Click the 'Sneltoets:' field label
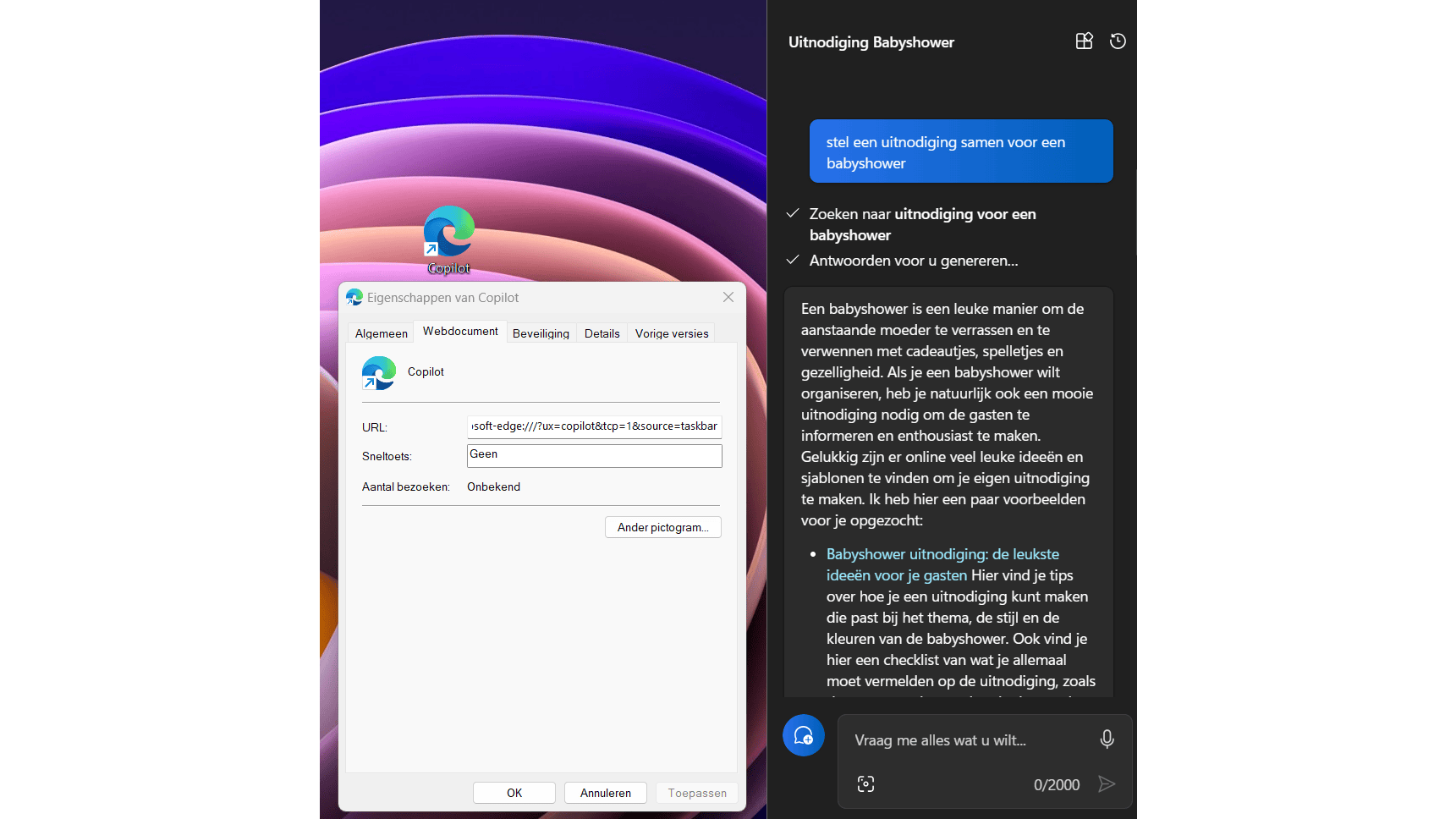This screenshot has height=819, width=1456. click(387, 456)
